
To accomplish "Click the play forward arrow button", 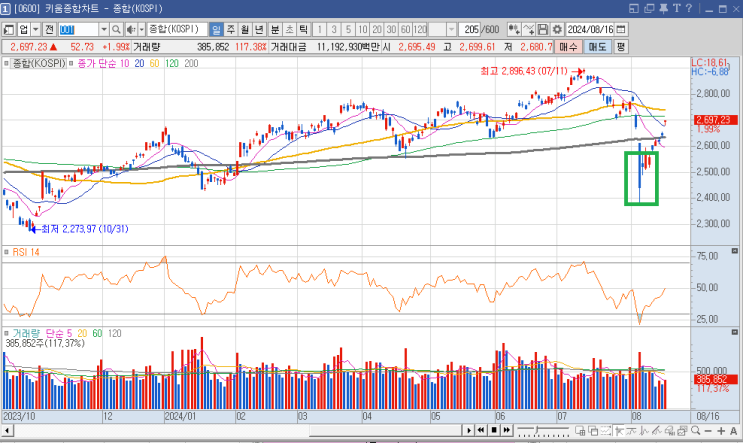I will click(x=468, y=430).
